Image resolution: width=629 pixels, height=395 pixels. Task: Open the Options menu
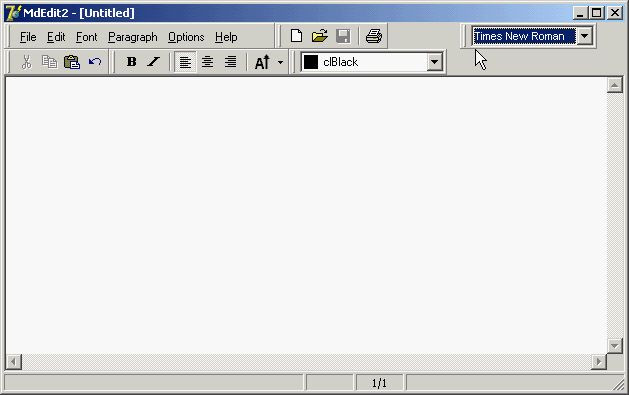(x=186, y=37)
